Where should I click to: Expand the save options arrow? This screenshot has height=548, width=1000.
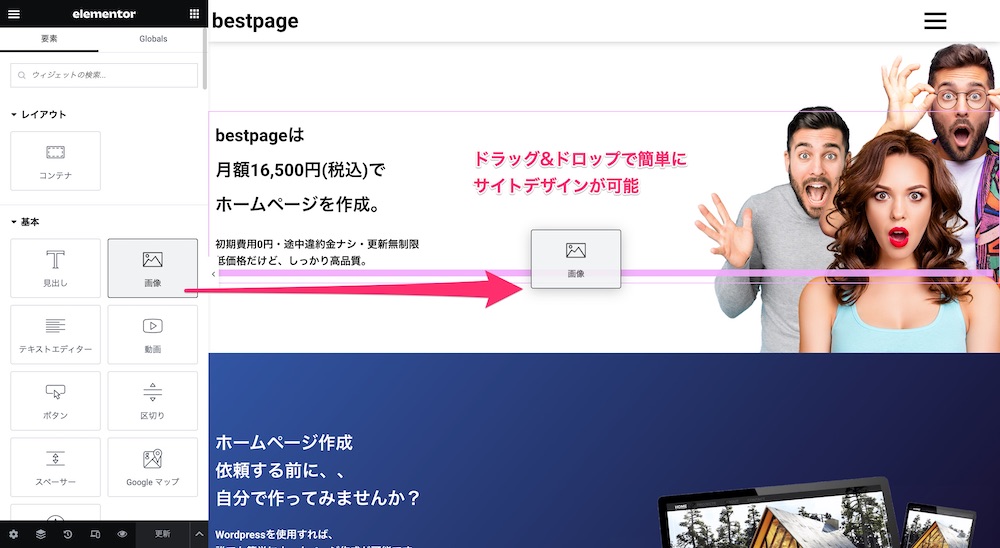199,535
